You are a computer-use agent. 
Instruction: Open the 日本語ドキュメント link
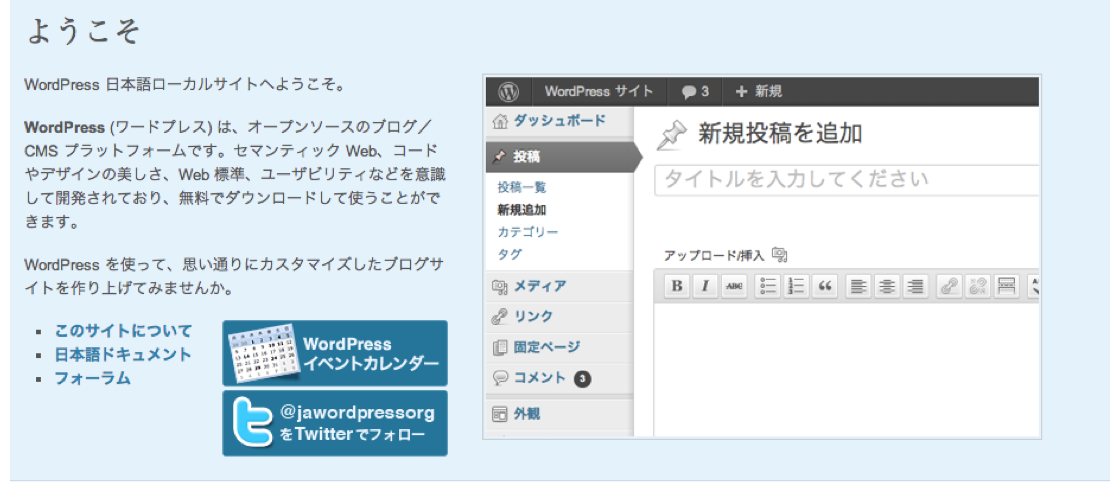point(123,354)
